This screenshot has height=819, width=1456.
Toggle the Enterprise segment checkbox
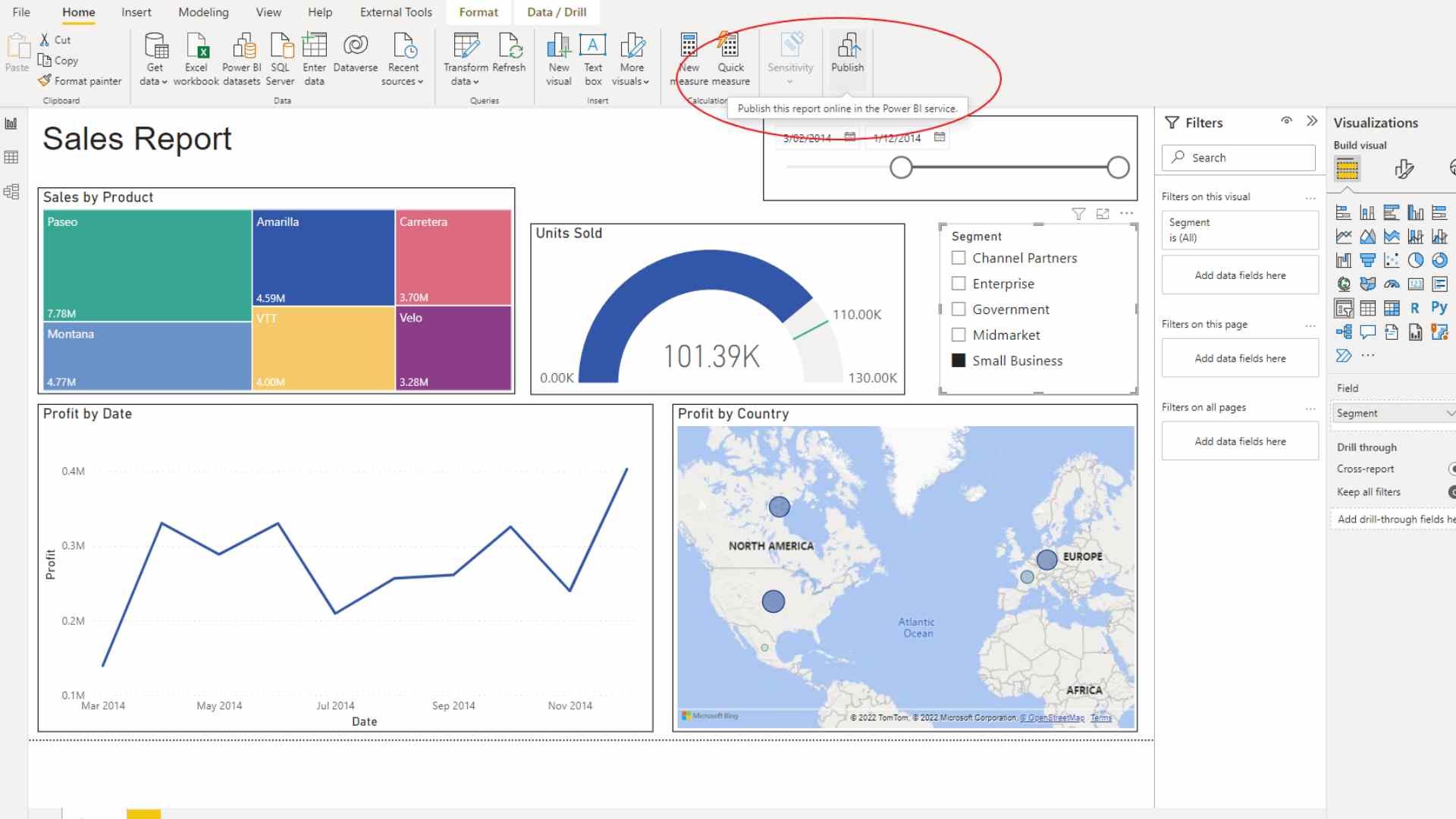pos(958,284)
